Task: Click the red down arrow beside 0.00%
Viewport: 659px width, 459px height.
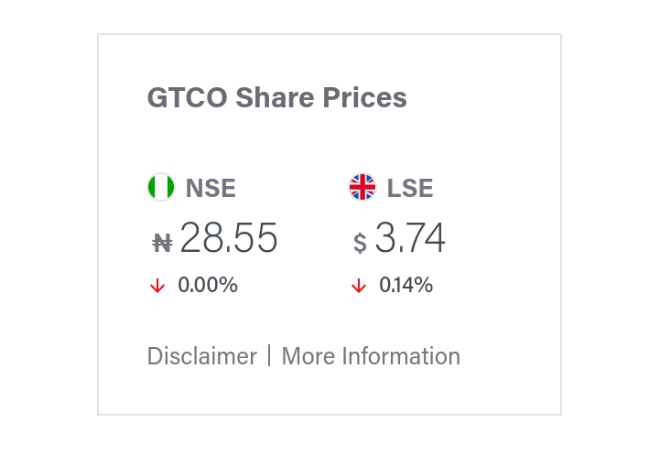Action: pyautogui.click(x=157, y=286)
